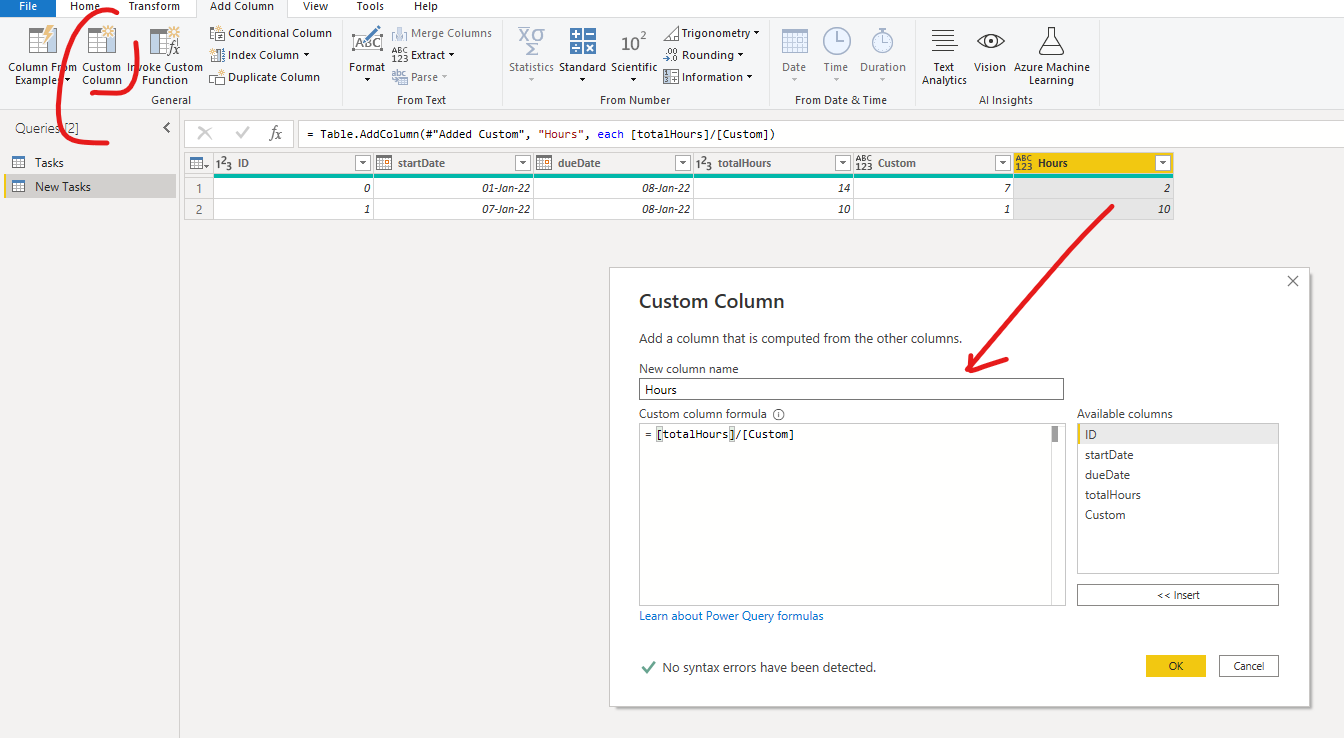The width and height of the screenshot is (1344, 738).
Task: Open the Date column options
Action: 794,55
